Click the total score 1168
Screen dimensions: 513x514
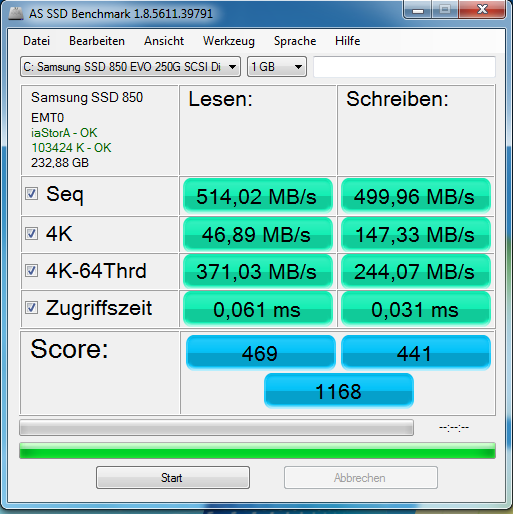339,391
